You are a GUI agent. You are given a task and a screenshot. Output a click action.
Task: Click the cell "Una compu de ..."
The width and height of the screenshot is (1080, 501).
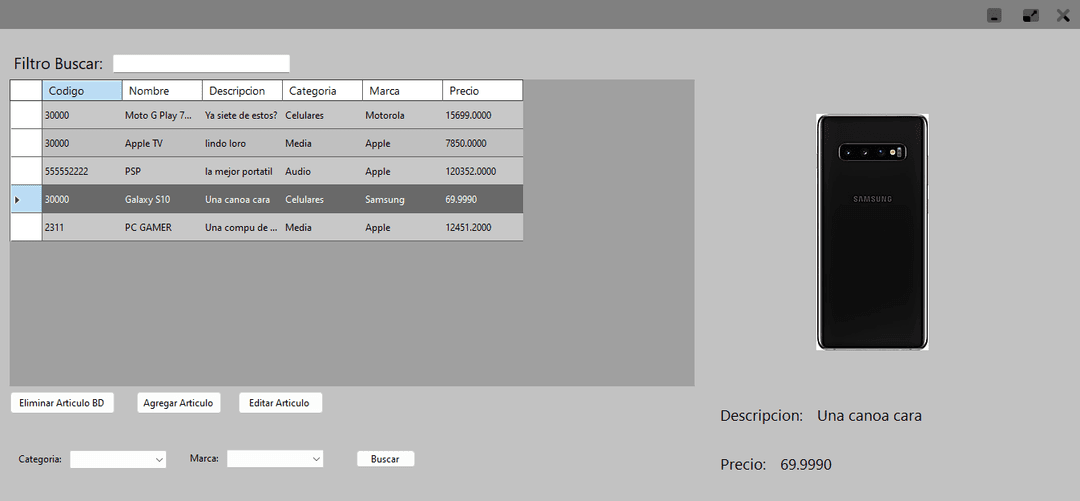(x=242, y=227)
